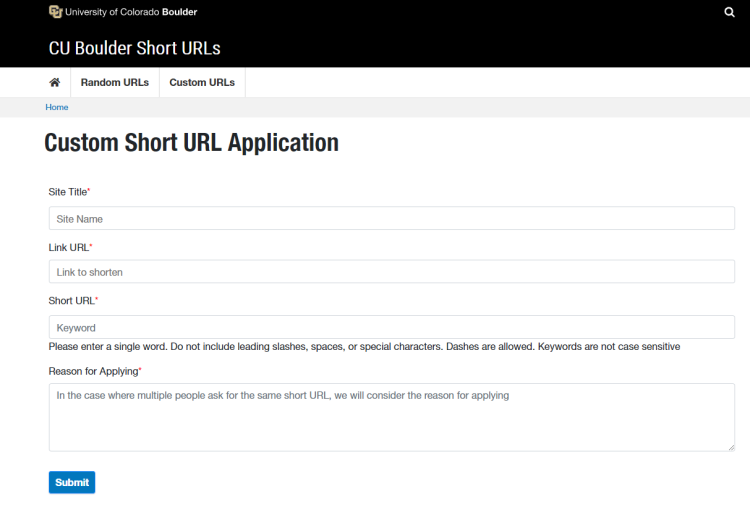Click the CU Boulder Short URLs site title
Viewport: 750px width, 512px height.
coord(134,48)
